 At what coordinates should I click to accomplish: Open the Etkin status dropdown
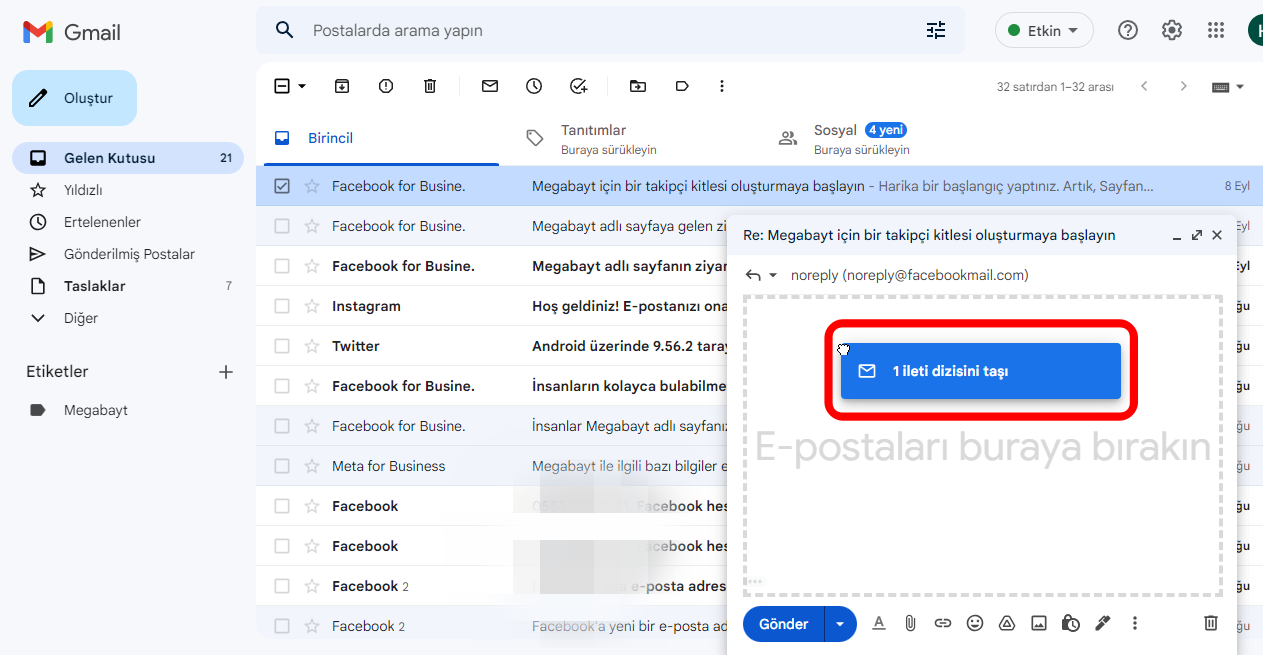[x=1044, y=31]
